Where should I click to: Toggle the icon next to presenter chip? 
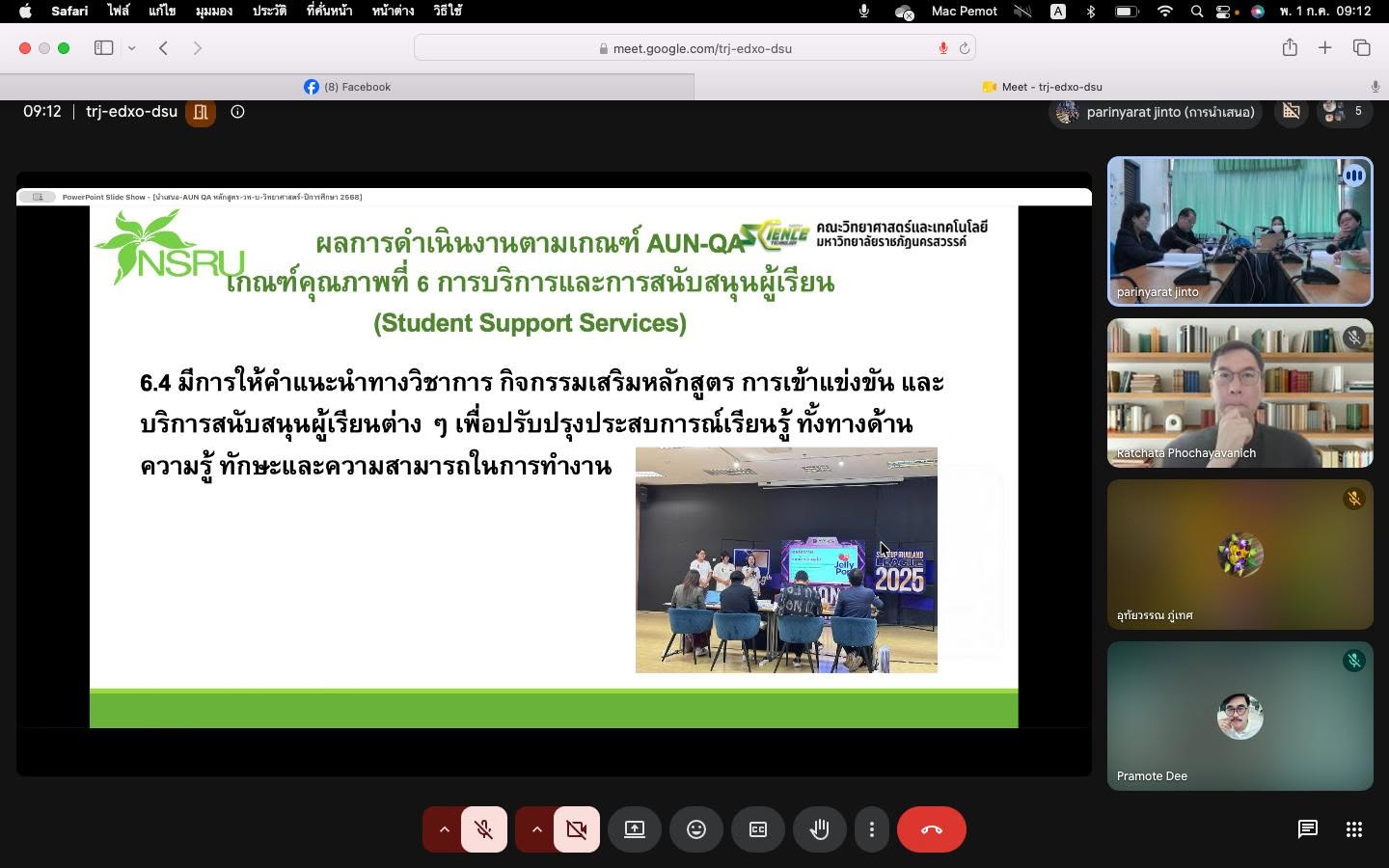(x=1292, y=112)
